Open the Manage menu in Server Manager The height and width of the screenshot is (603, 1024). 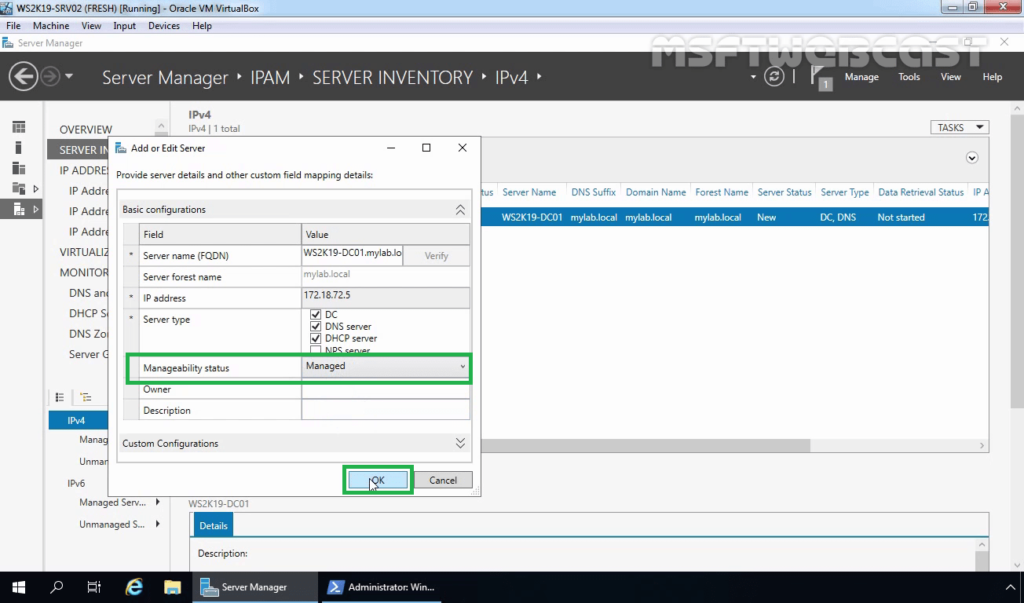click(861, 76)
